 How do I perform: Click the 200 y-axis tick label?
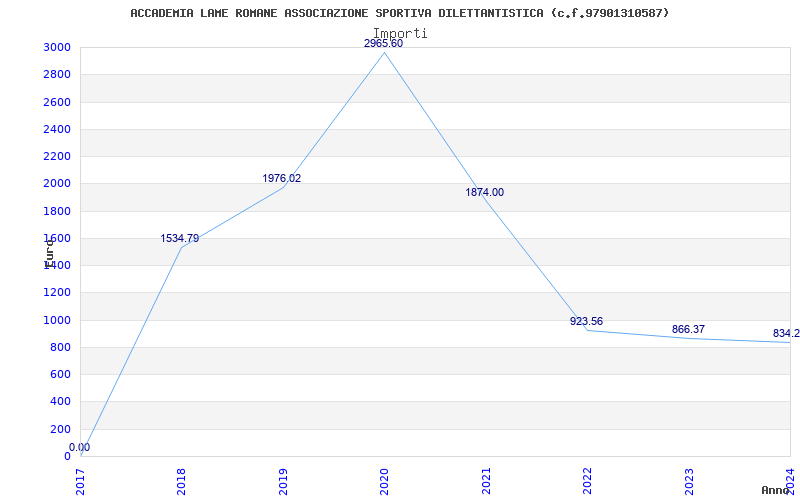pyautogui.click(x=60, y=429)
